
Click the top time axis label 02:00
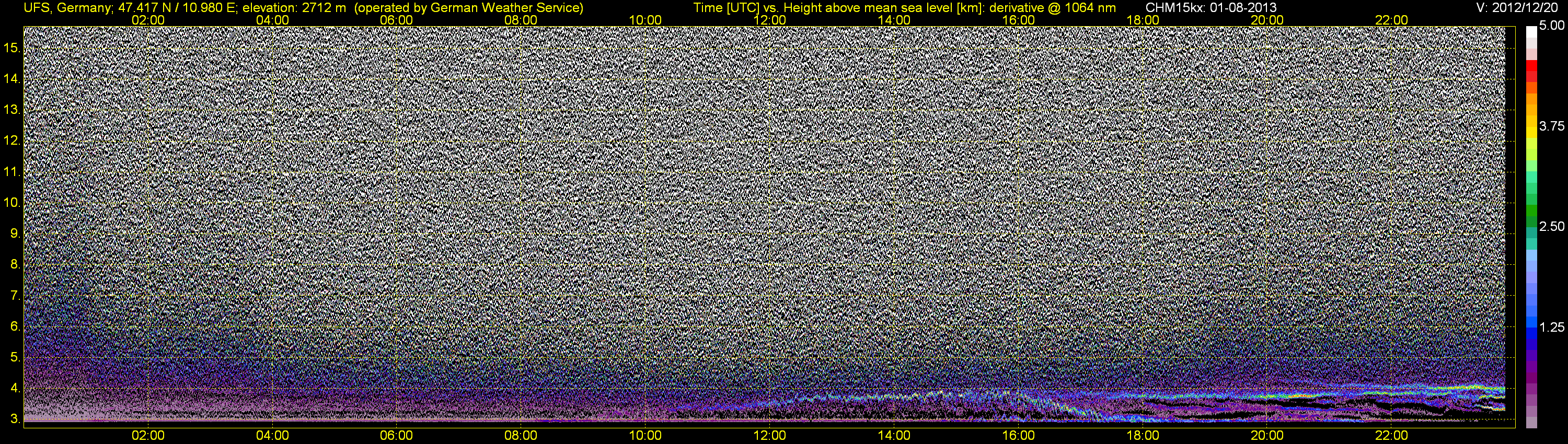pyautogui.click(x=148, y=20)
